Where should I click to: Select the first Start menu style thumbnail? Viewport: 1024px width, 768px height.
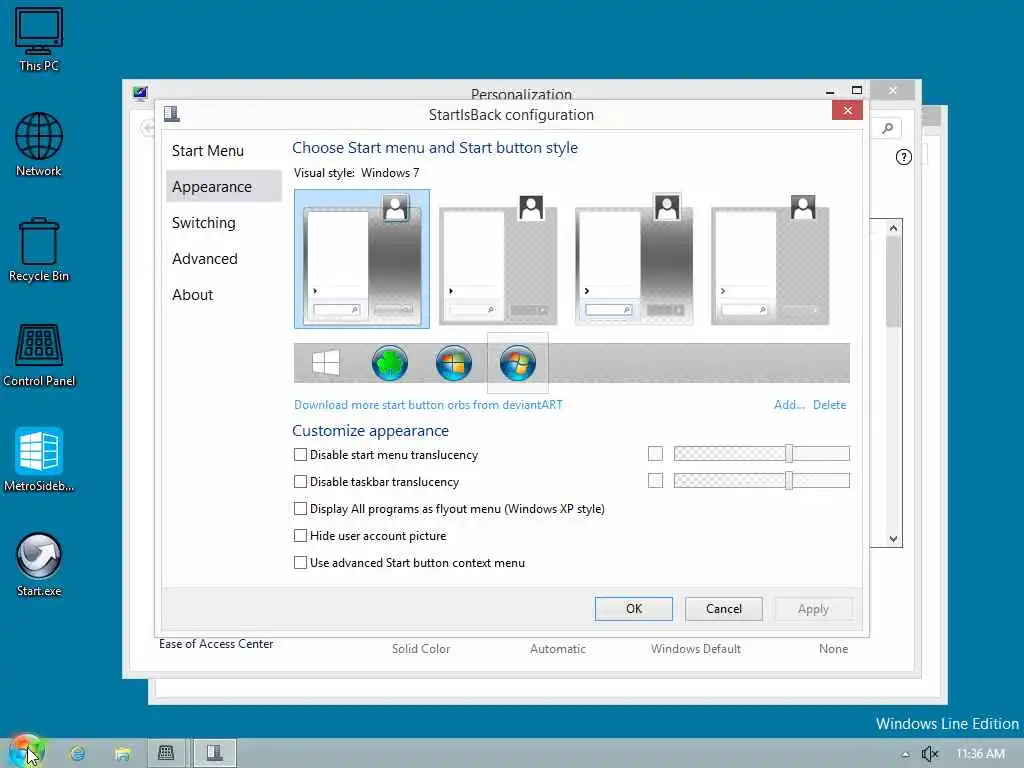pos(362,259)
